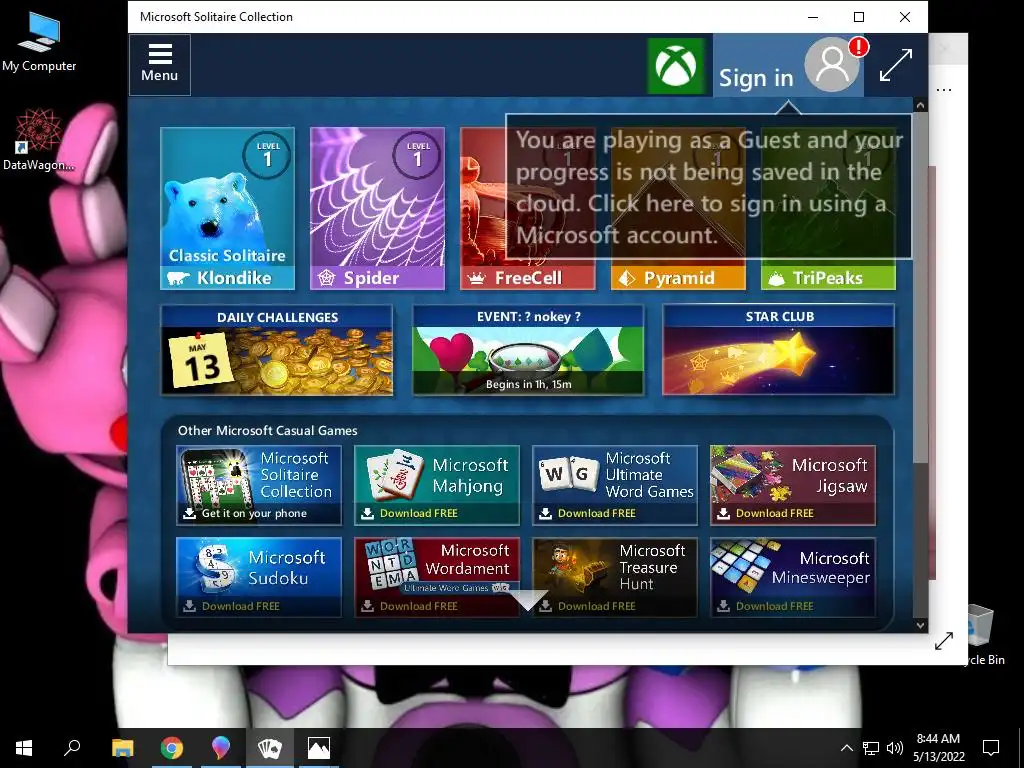The height and width of the screenshot is (768, 1024).
Task: Open the Paint 3D taskbar icon
Action: click(x=221, y=748)
